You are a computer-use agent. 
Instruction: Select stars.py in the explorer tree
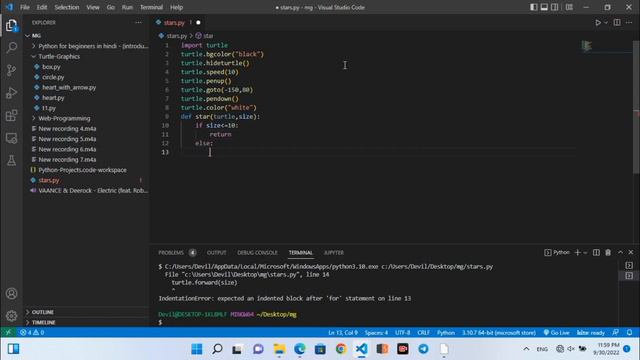[x=49, y=180]
